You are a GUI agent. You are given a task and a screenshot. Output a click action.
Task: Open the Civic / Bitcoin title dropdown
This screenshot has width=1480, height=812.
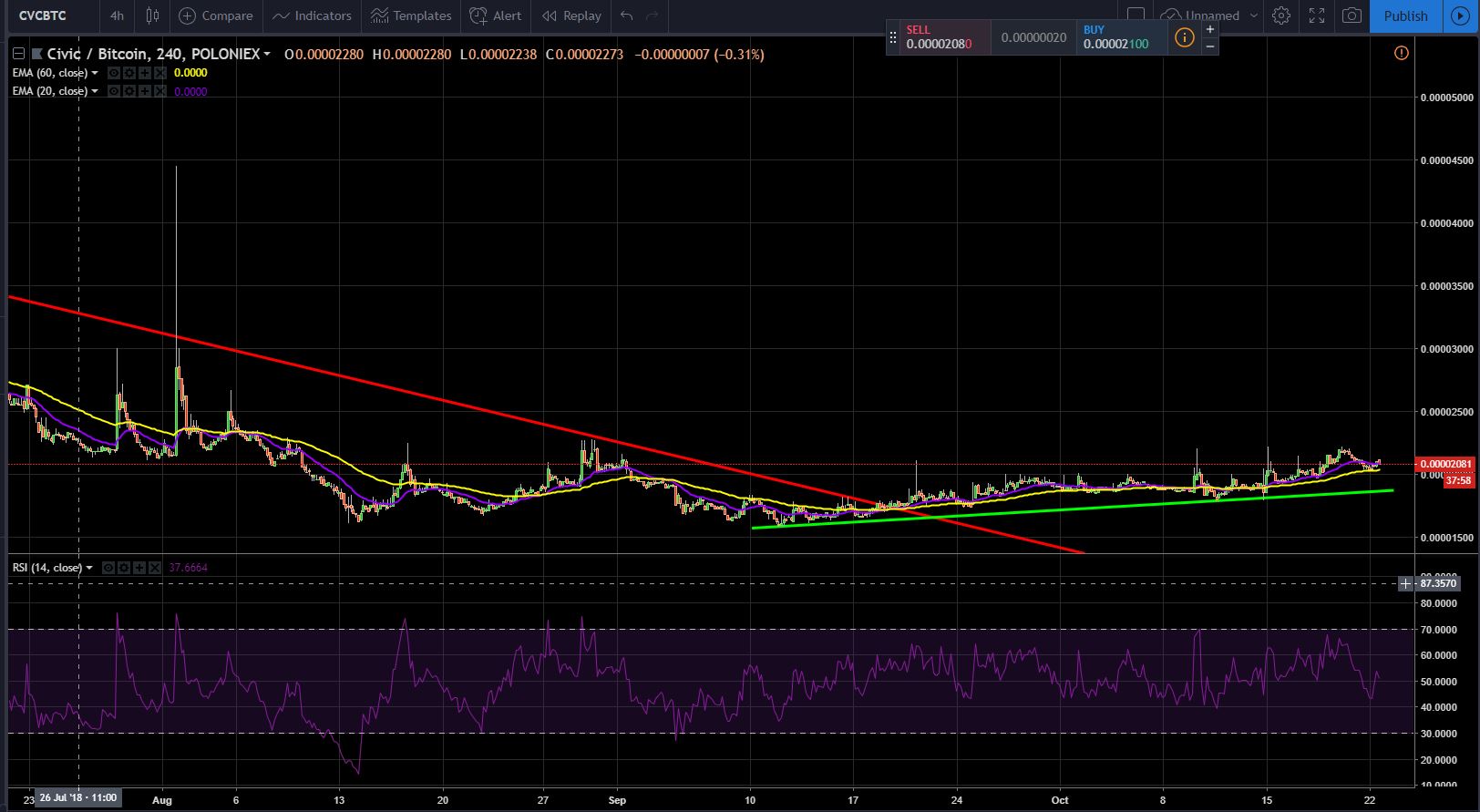267,55
